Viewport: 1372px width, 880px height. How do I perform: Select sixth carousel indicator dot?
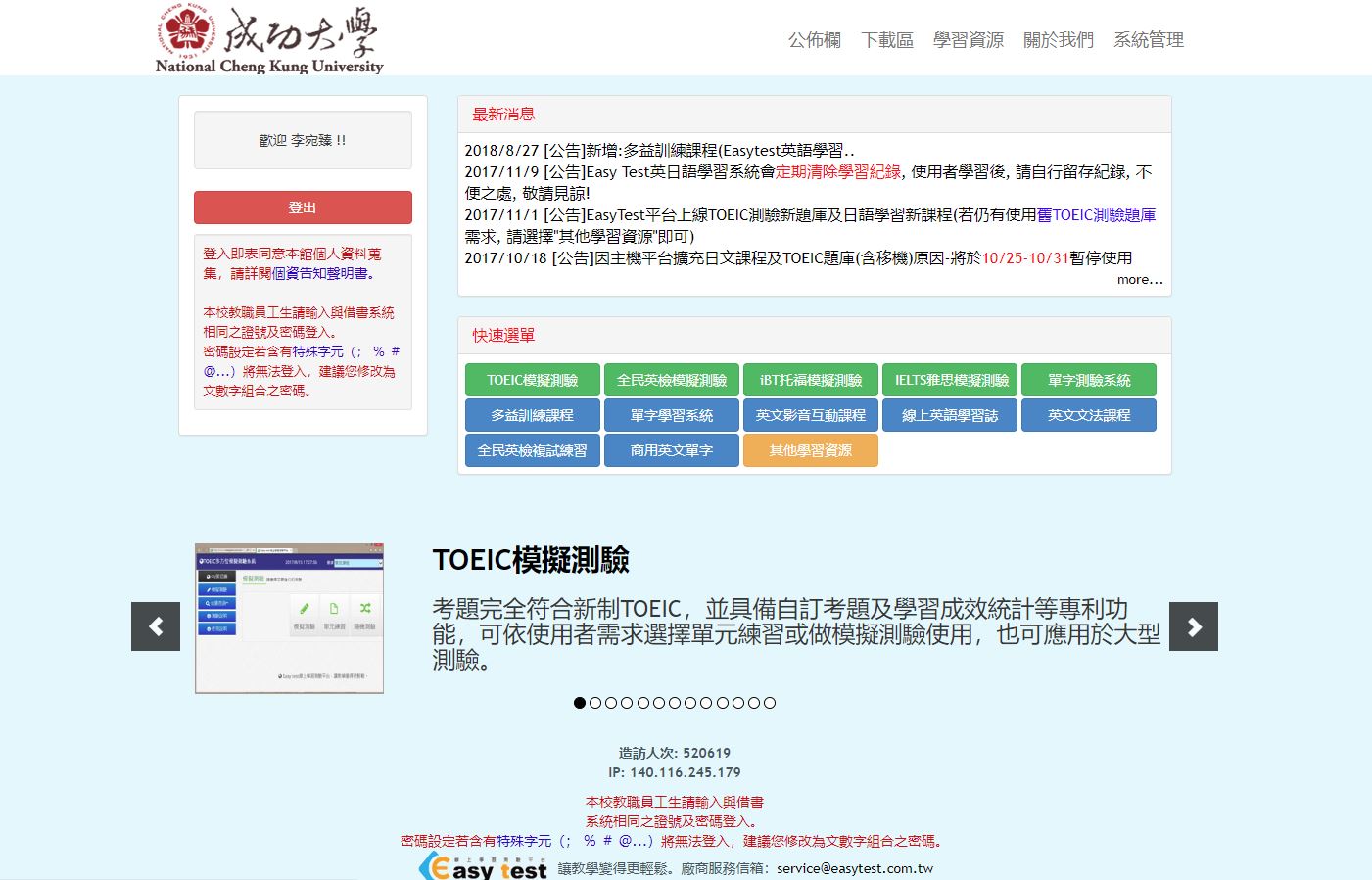(659, 703)
